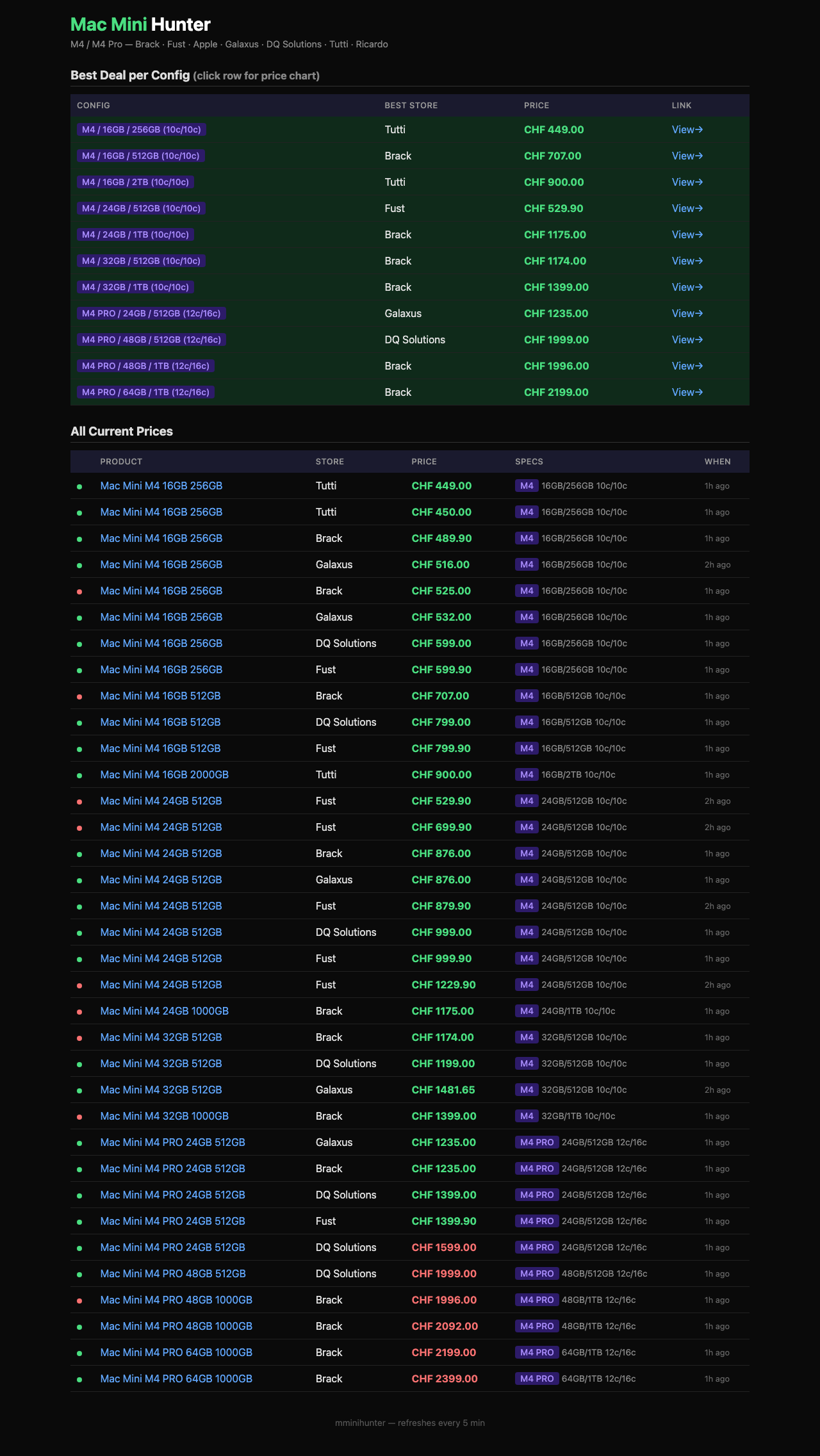Open View link for M4 32GB 512GB config

[x=687, y=261]
